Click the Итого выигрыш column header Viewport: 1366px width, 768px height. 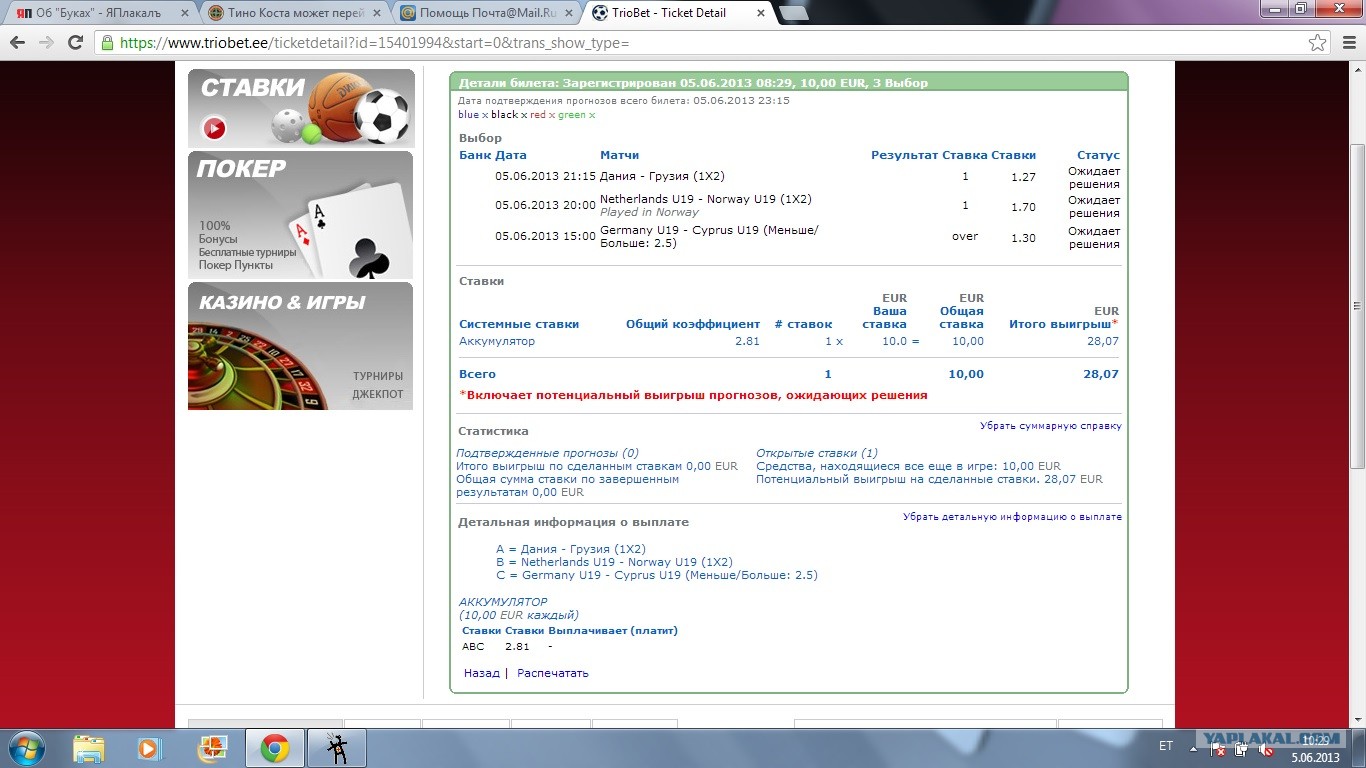tap(1063, 324)
